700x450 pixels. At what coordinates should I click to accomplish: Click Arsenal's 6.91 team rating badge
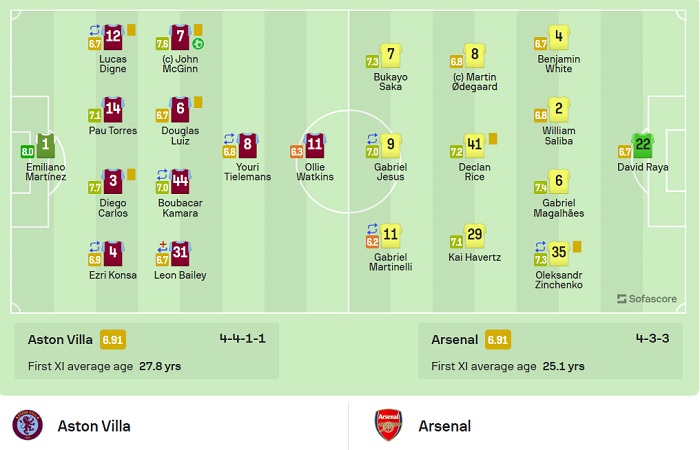pyautogui.click(x=498, y=340)
